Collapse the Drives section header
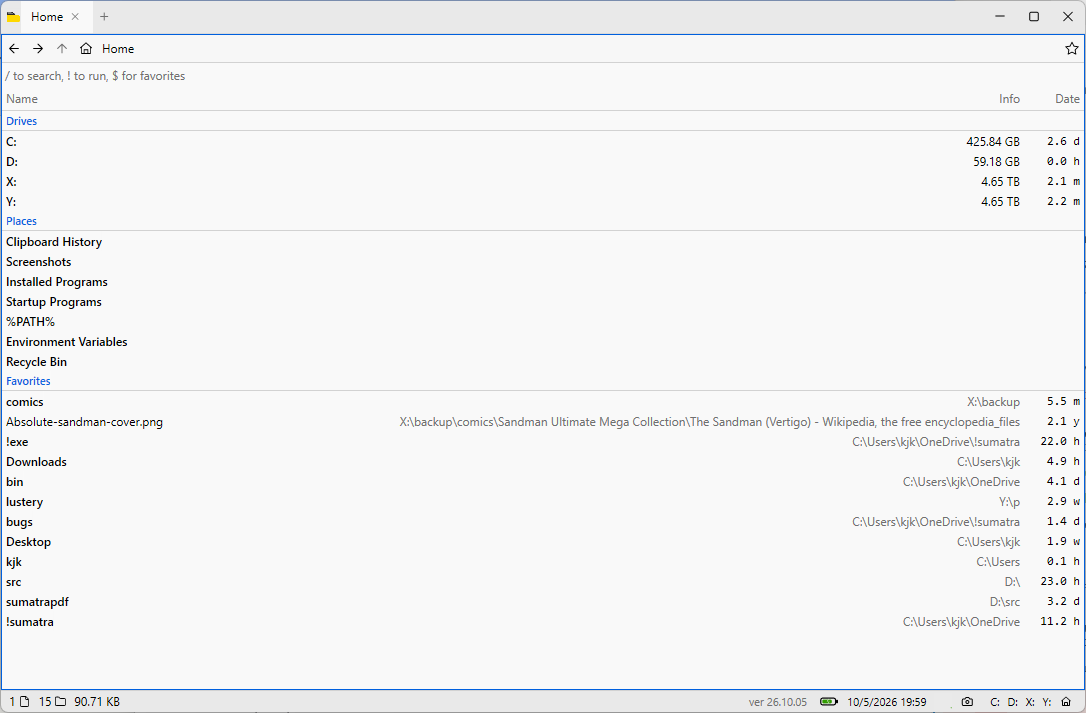The width and height of the screenshot is (1086, 713). (x=21, y=121)
